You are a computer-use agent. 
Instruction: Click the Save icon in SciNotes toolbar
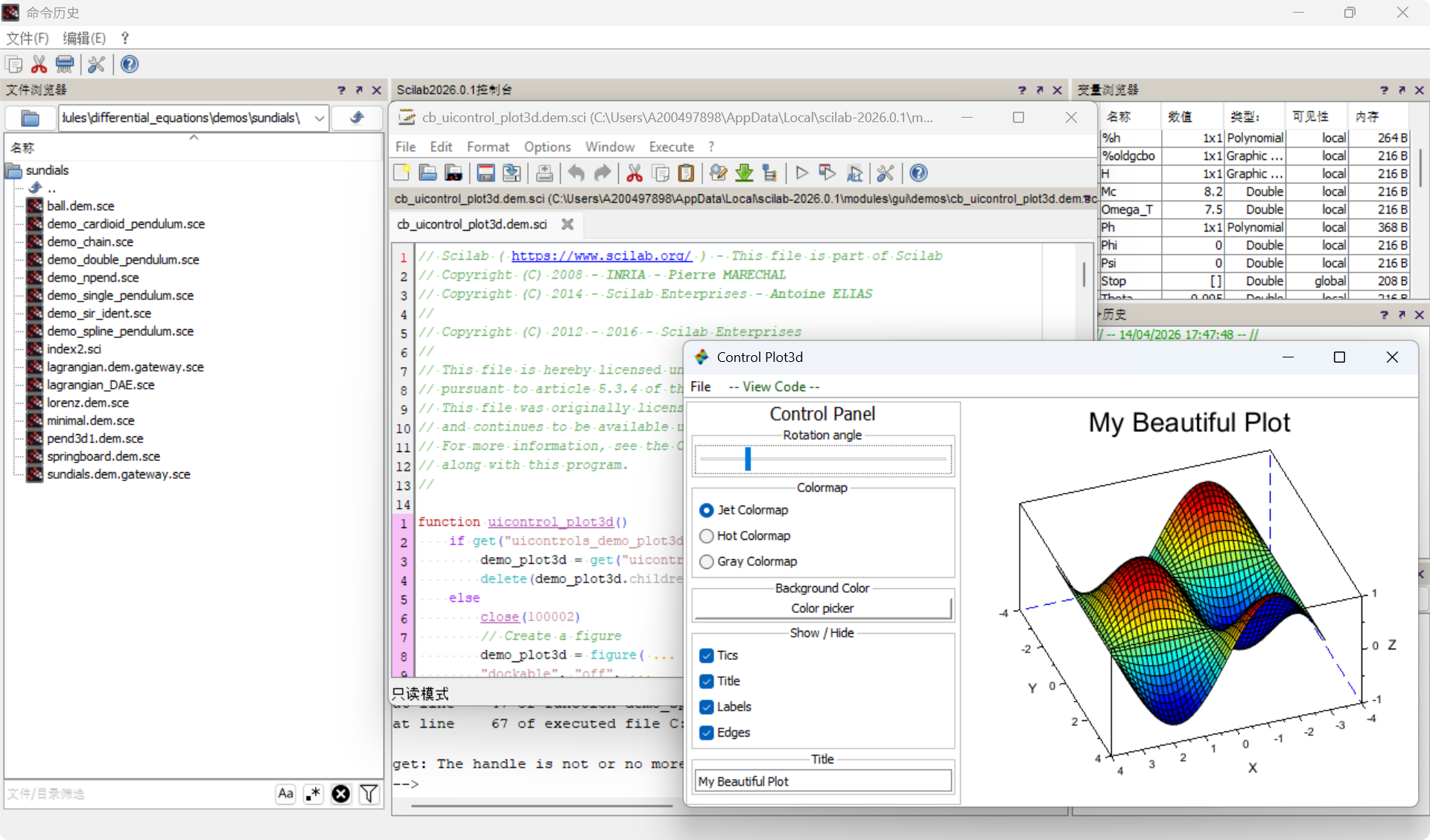pyautogui.click(x=486, y=174)
